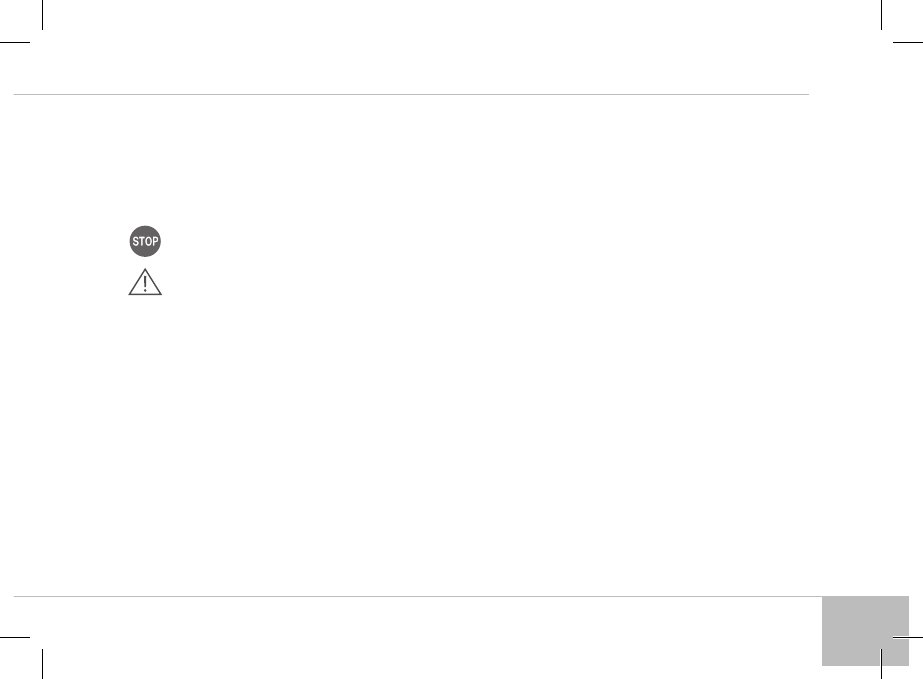
Task: Click the top-right vertical crop mark
Action: click(x=880, y=15)
